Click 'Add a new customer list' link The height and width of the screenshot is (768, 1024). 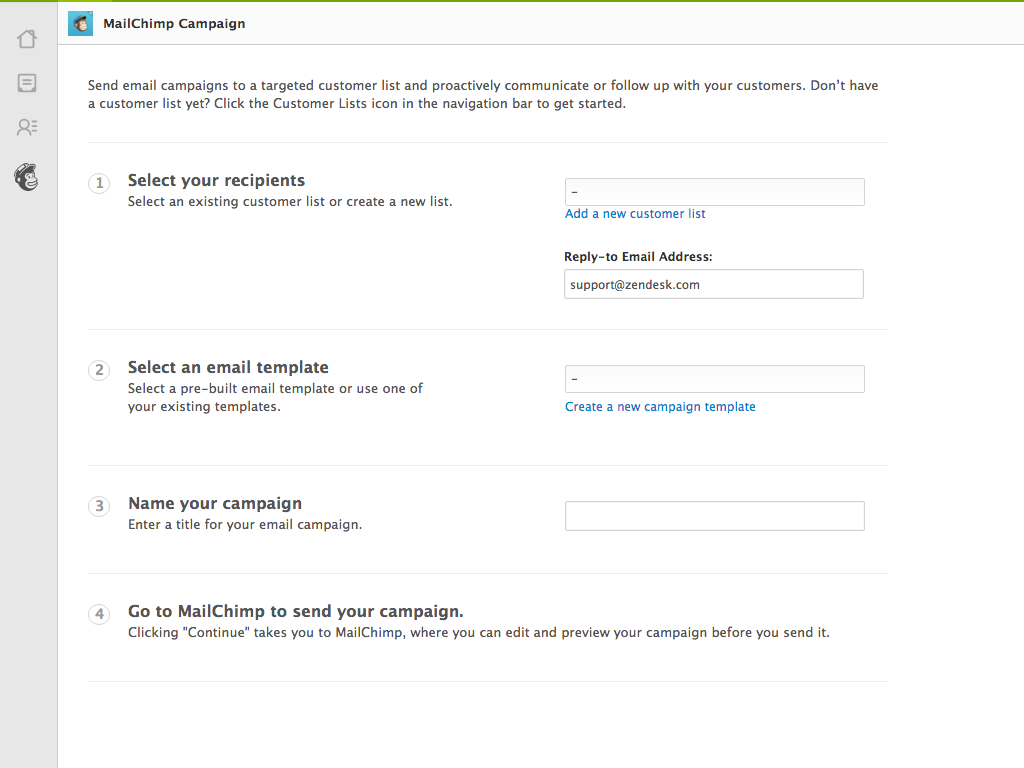pyautogui.click(x=635, y=214)
